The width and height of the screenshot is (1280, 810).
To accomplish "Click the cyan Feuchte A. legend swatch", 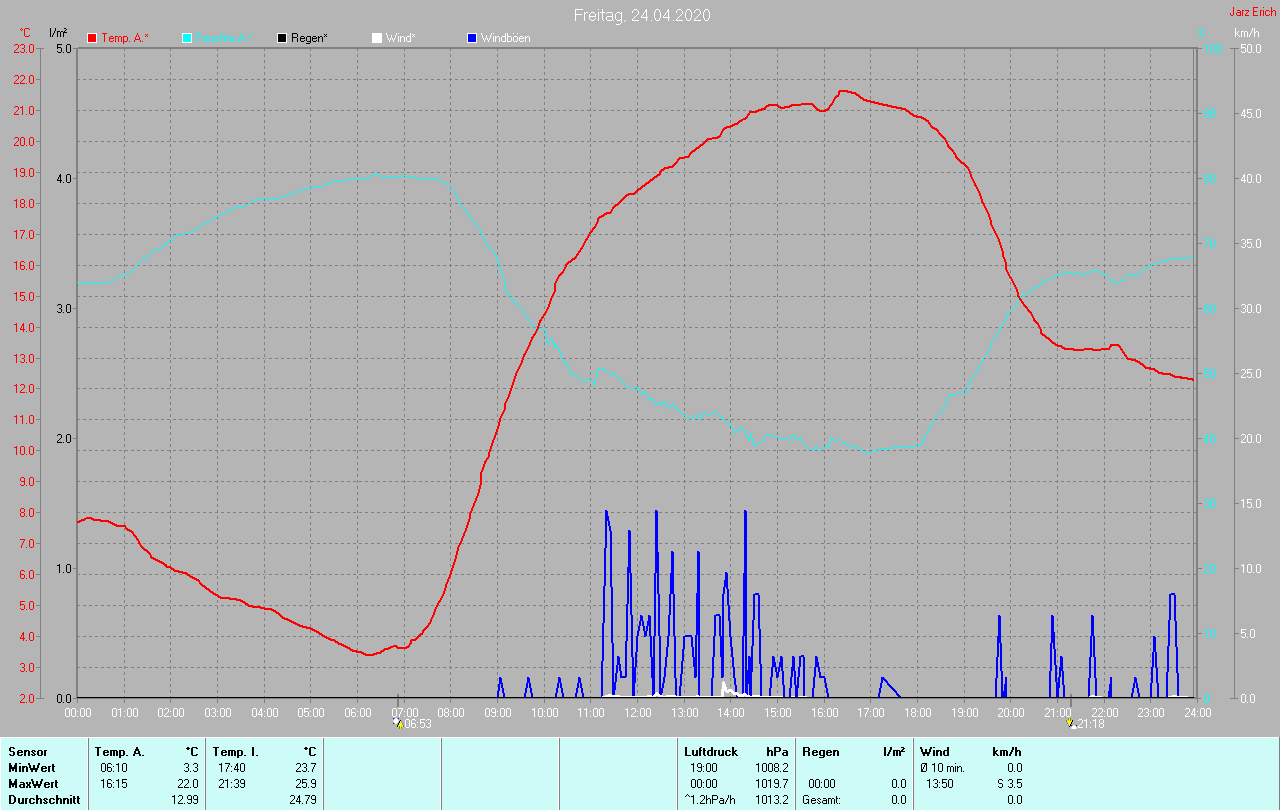I will 187,38.
